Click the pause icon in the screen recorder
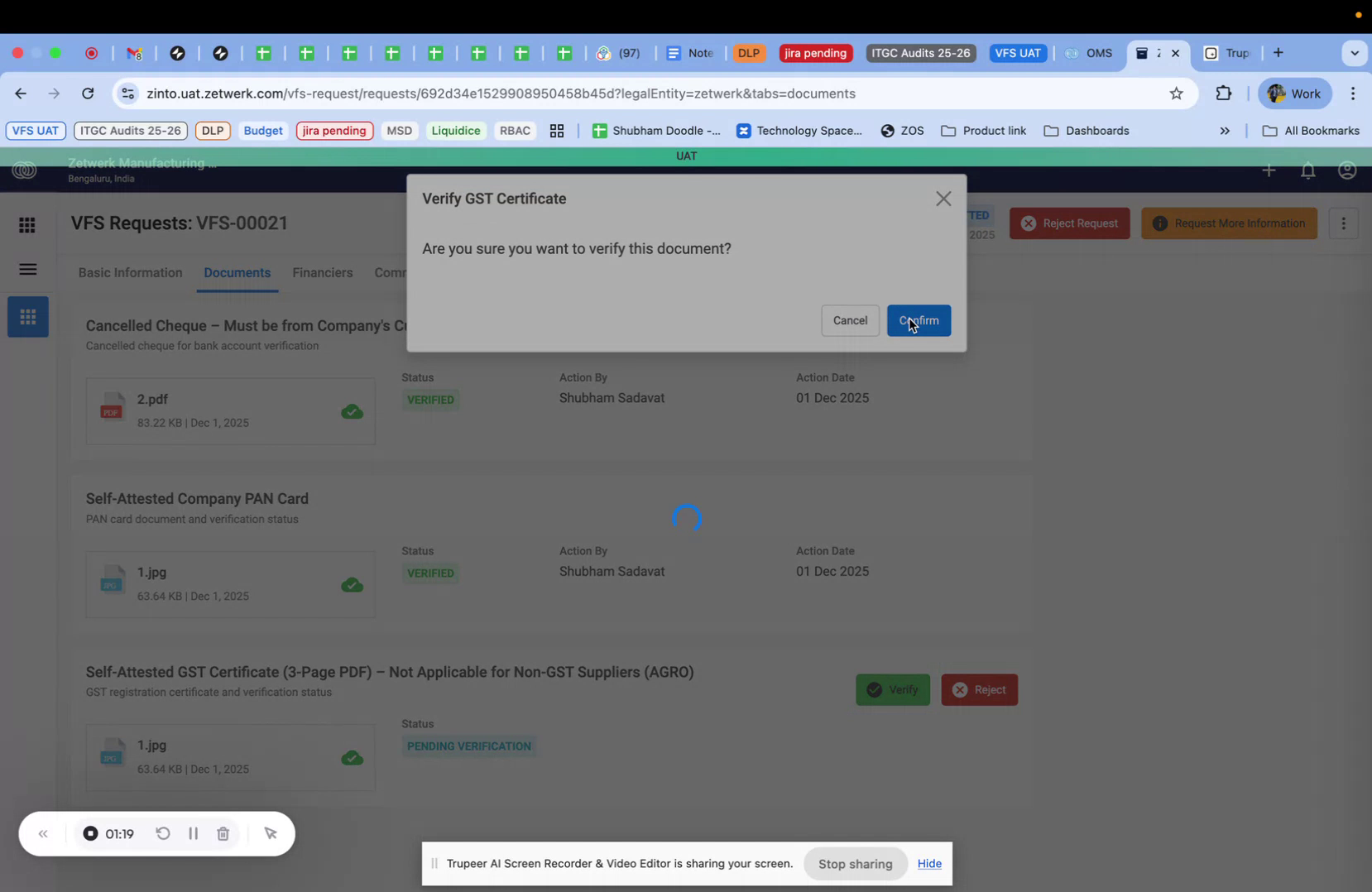The image size is (1372, 892). (193, 833)
